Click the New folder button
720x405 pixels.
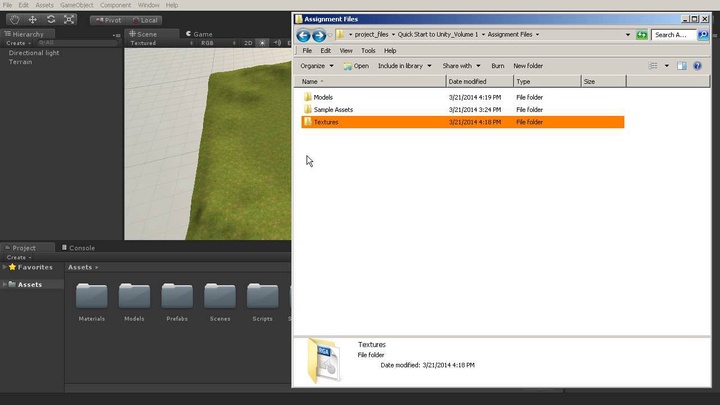(x=528, y=66)
